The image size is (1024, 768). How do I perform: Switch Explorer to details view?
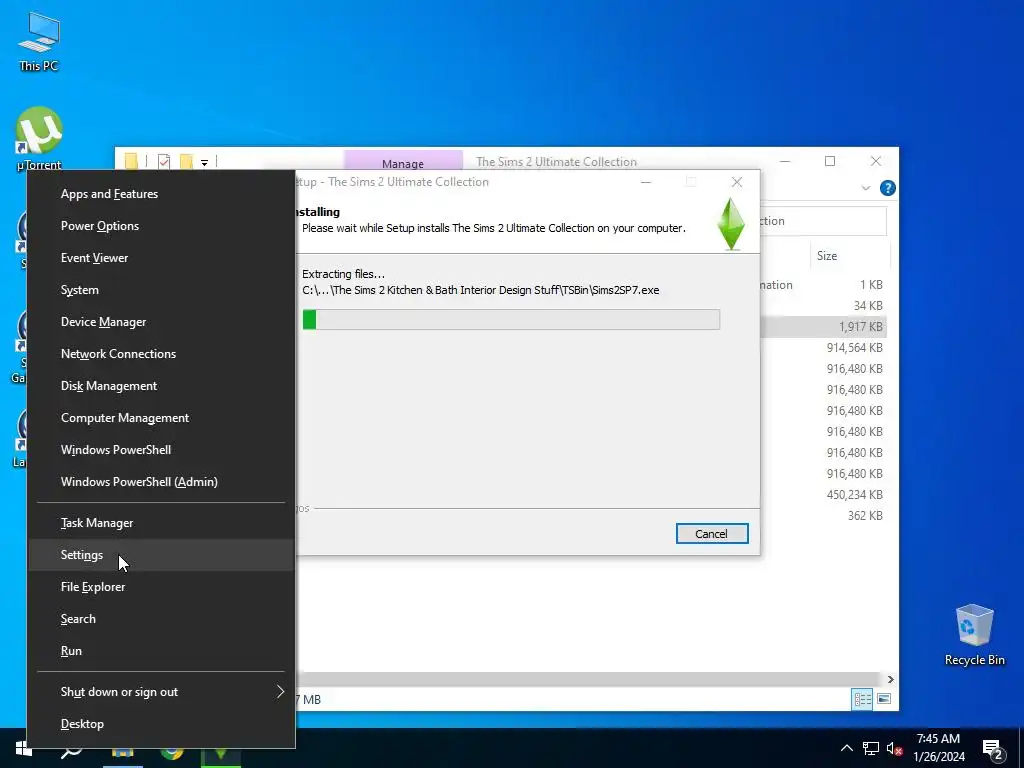pos(862,699)
